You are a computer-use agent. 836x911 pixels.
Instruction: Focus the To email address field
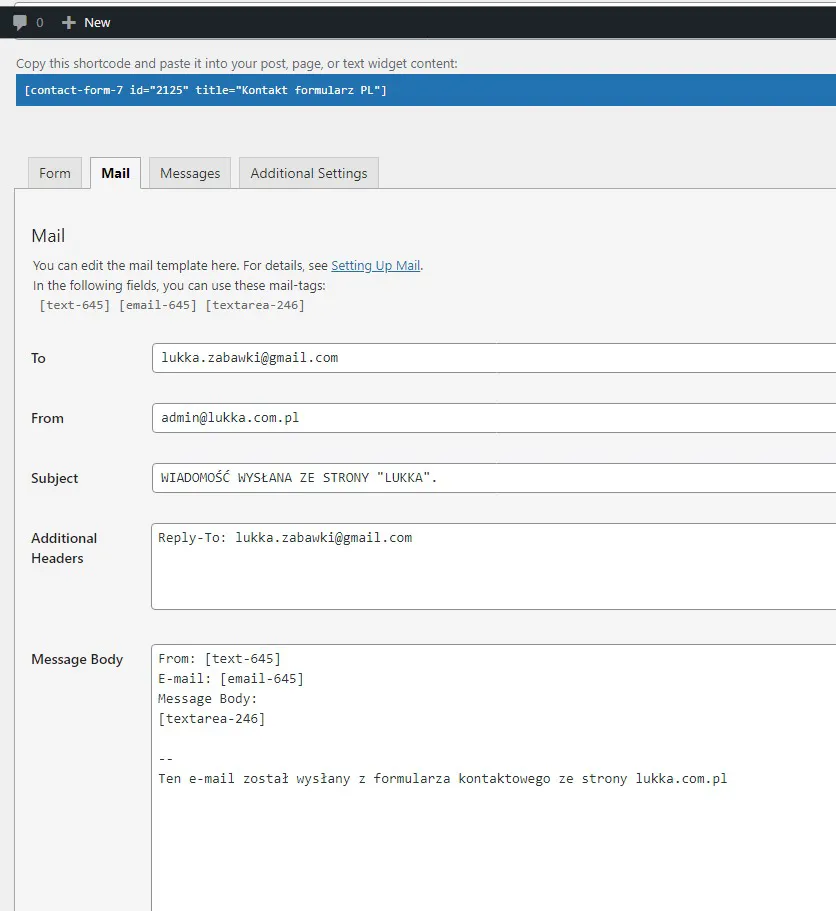tap(490, 358)
